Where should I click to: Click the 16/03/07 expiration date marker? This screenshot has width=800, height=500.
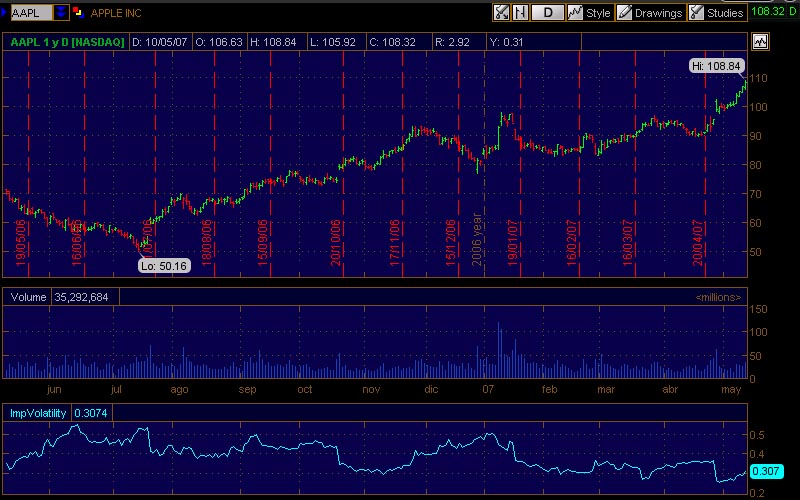628,242
